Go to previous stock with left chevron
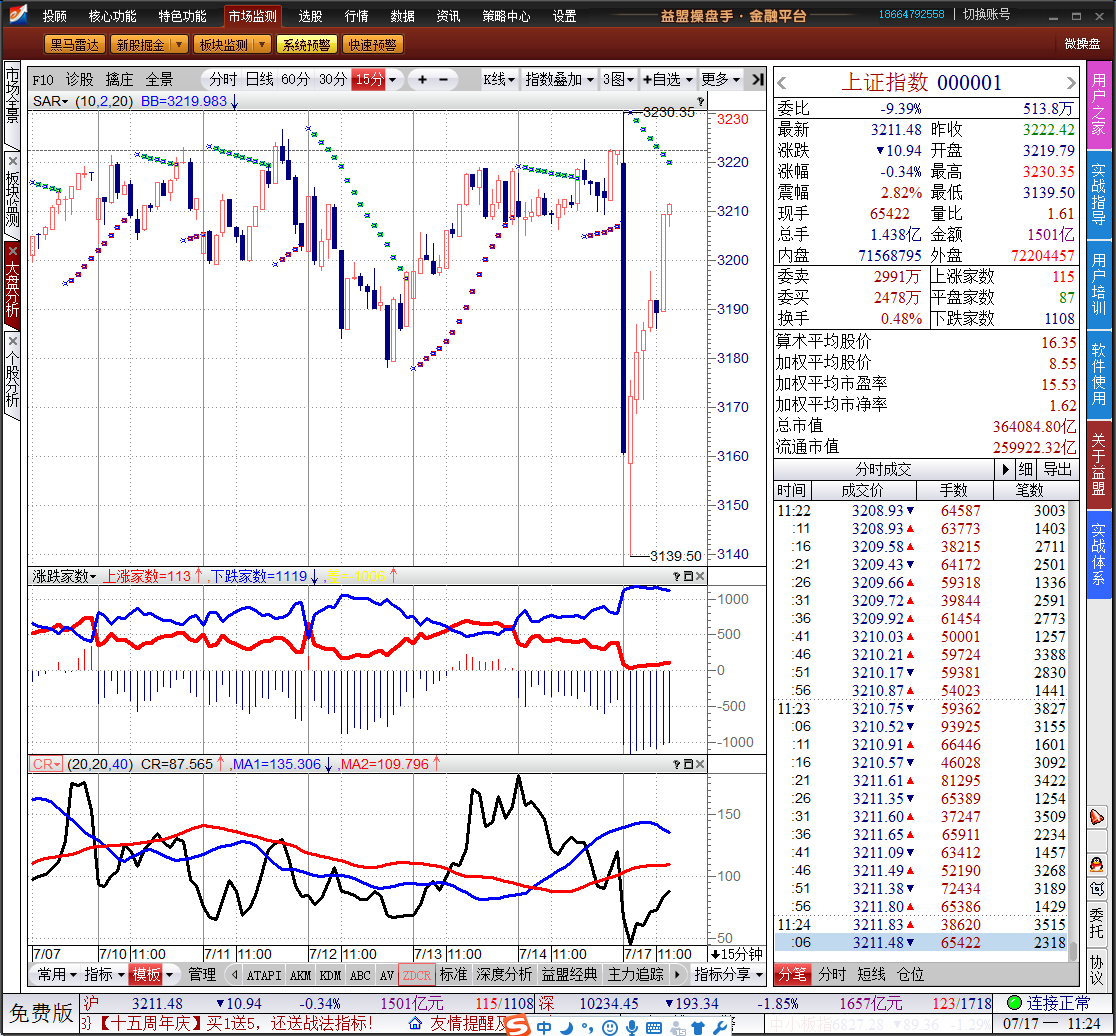 [783, 83]
